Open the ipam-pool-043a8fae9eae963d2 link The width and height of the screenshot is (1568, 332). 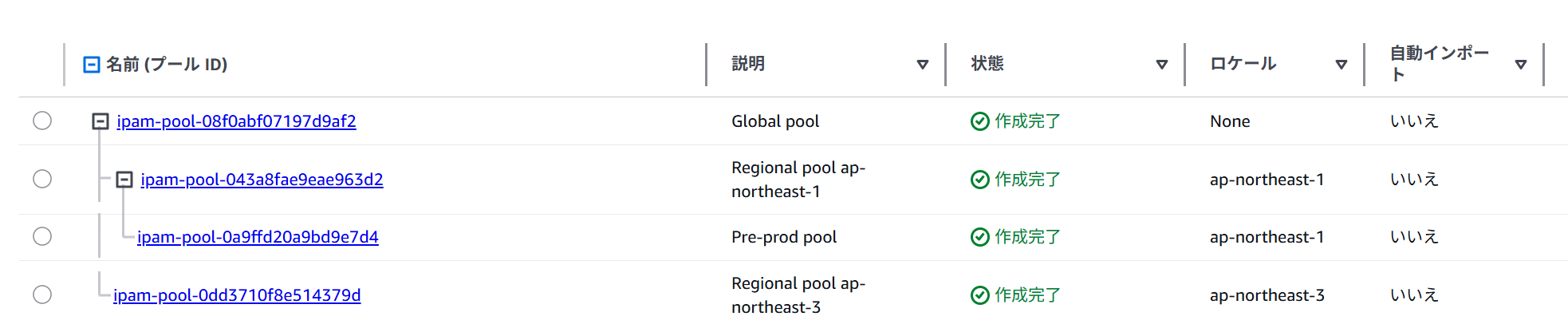262,180
